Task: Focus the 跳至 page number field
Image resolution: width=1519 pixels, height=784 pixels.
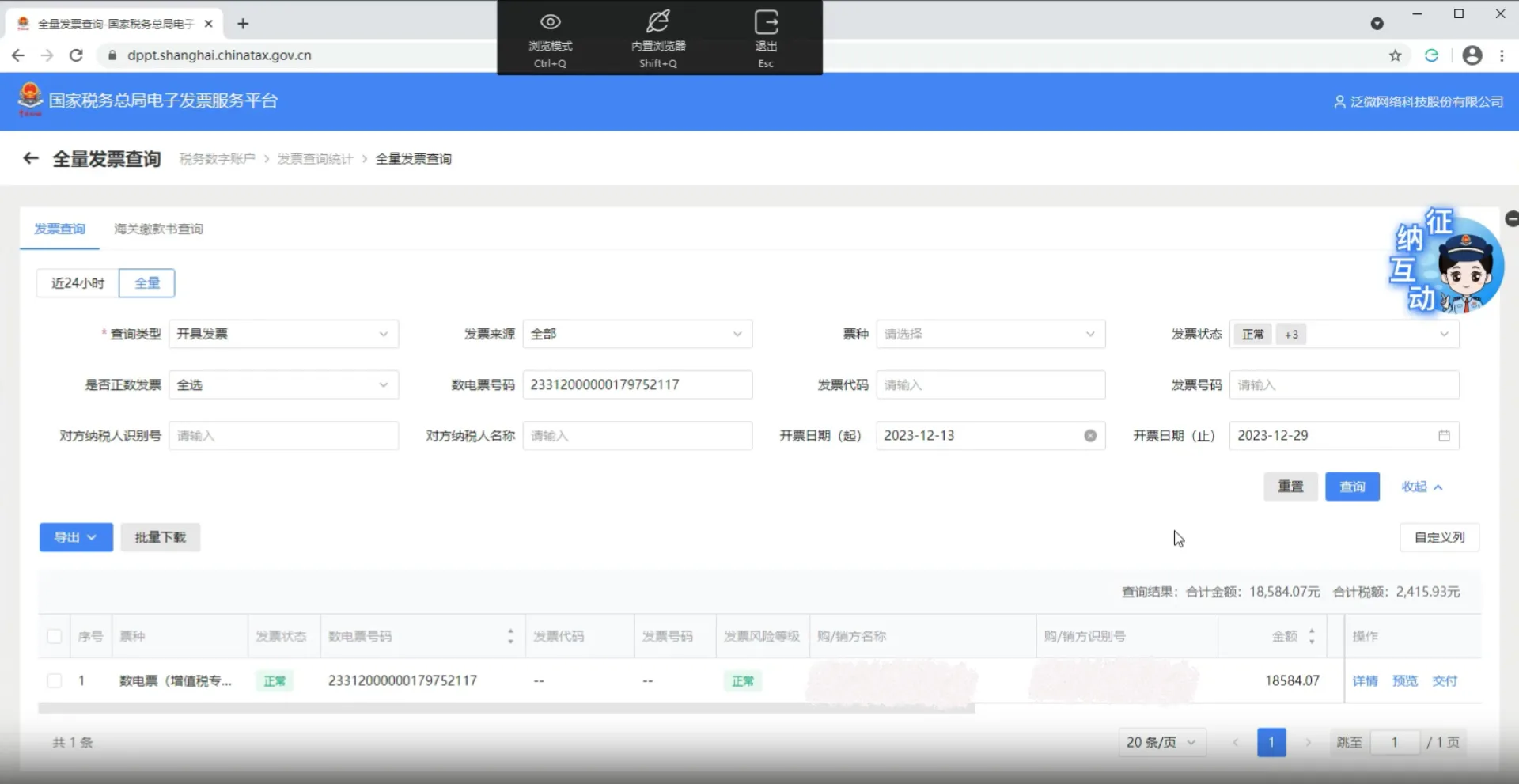Action: click(1395, 742)
